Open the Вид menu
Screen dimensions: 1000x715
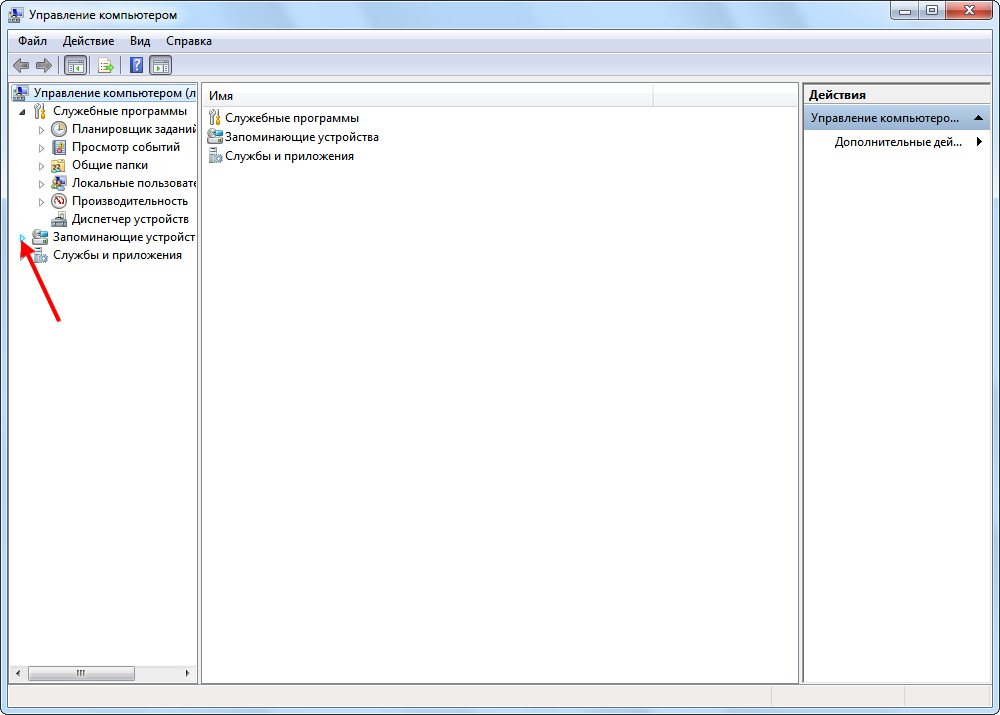click(x=140, y=41)
